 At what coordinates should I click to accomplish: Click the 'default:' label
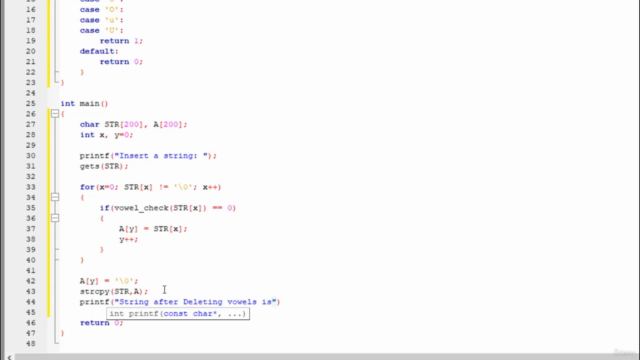click(99, 51)
